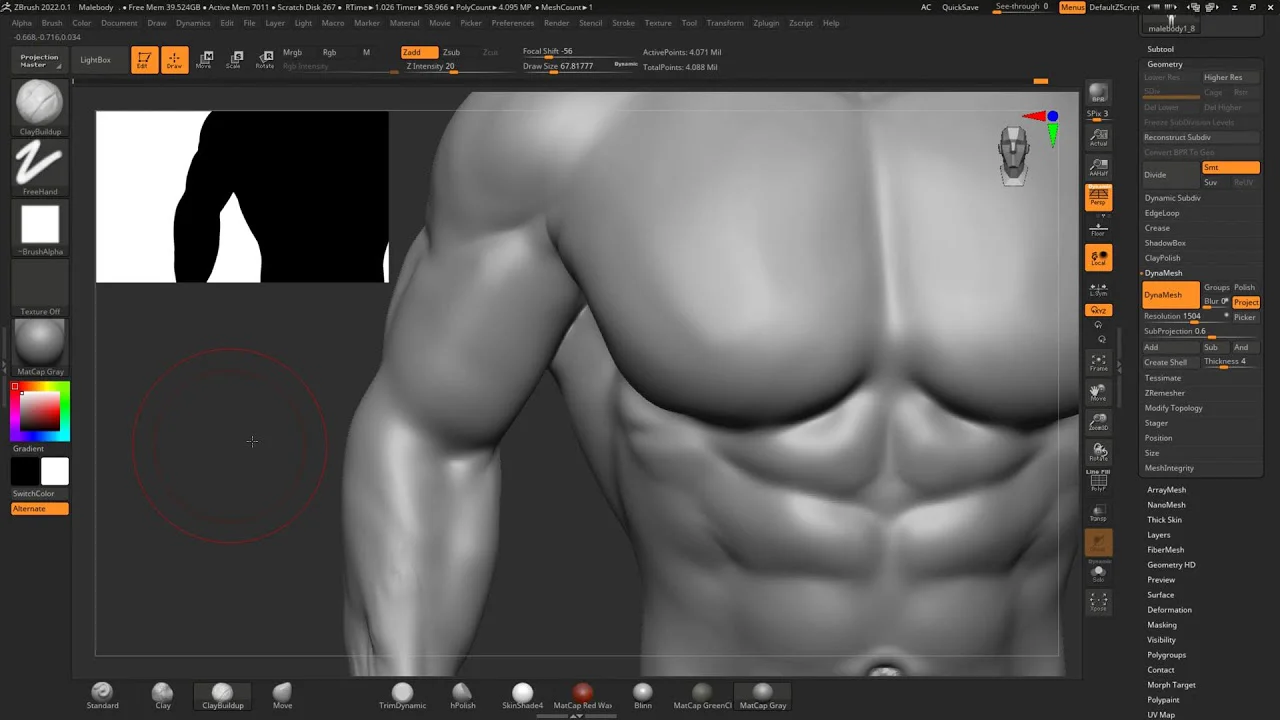Click the AAHalf zoom icon

1098,167
